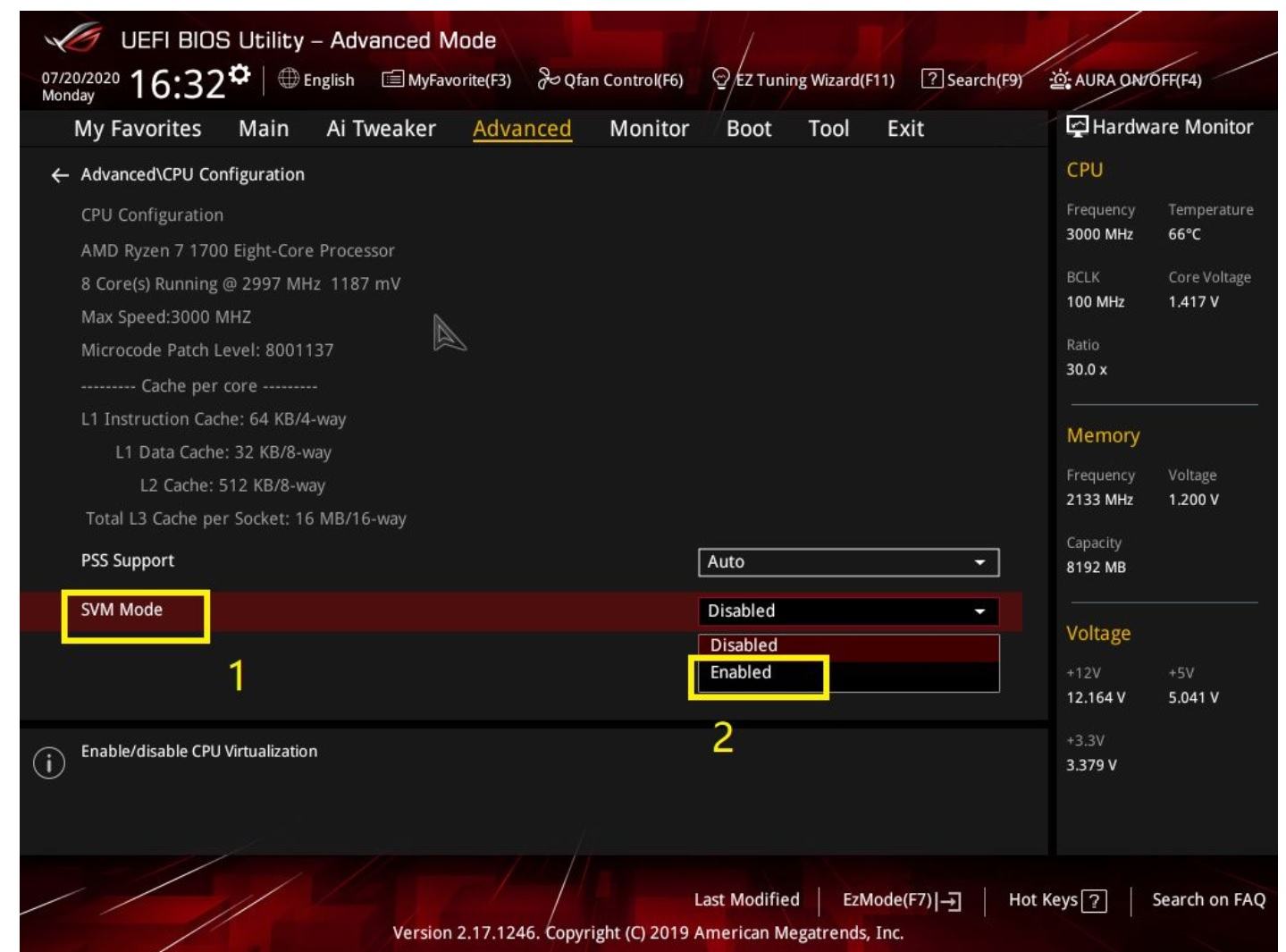1286x952 pixels.
Task: Open the Tool tab
Action: (x=828, y=129)
